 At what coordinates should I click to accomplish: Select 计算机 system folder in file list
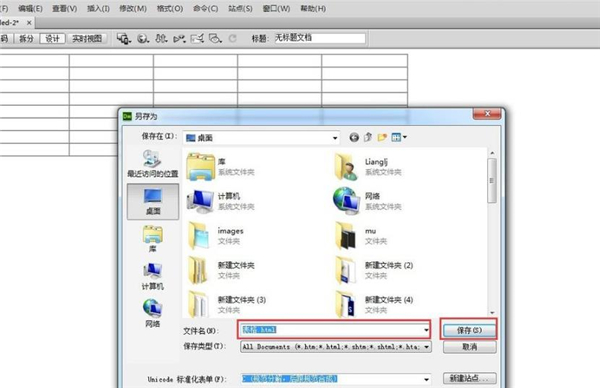pos(221,201)
